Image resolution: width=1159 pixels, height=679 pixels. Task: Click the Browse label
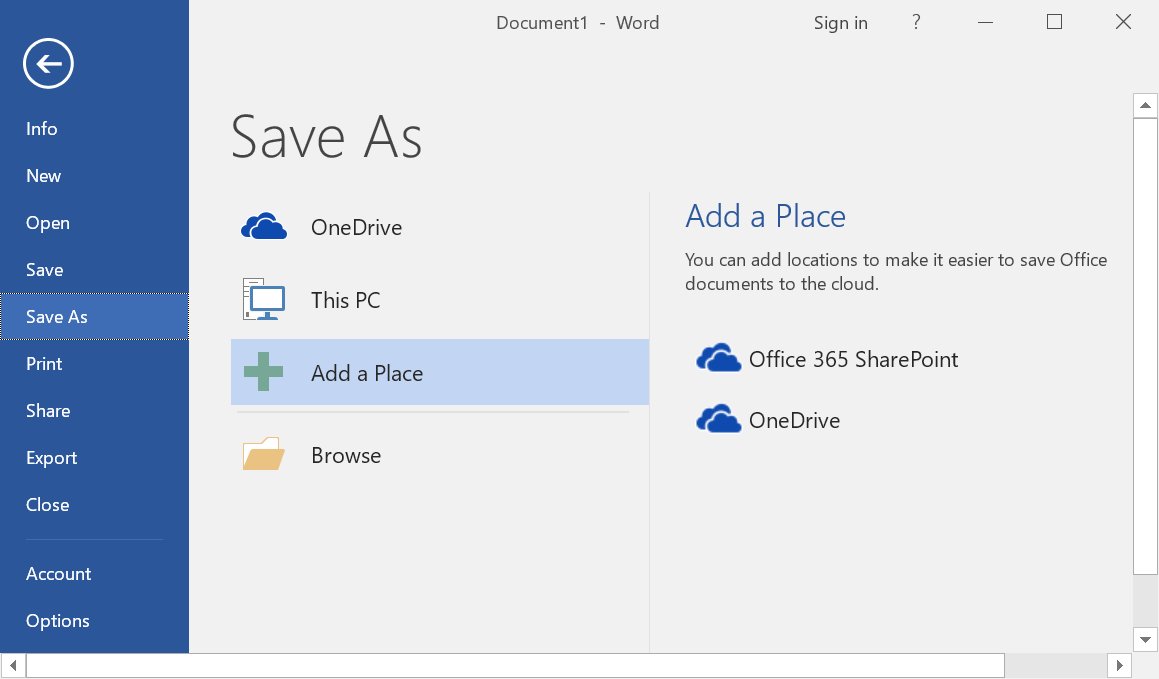(346, 455)
